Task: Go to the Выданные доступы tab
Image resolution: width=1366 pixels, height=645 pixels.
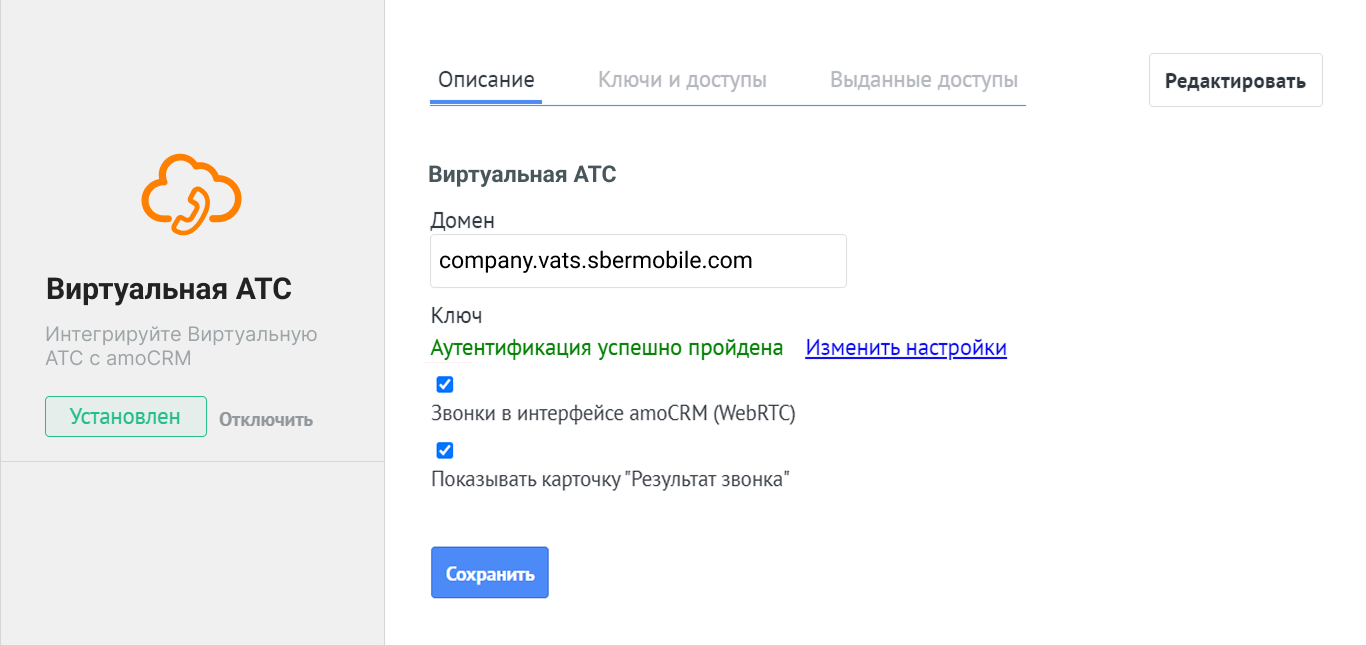Action: [924, 80]
